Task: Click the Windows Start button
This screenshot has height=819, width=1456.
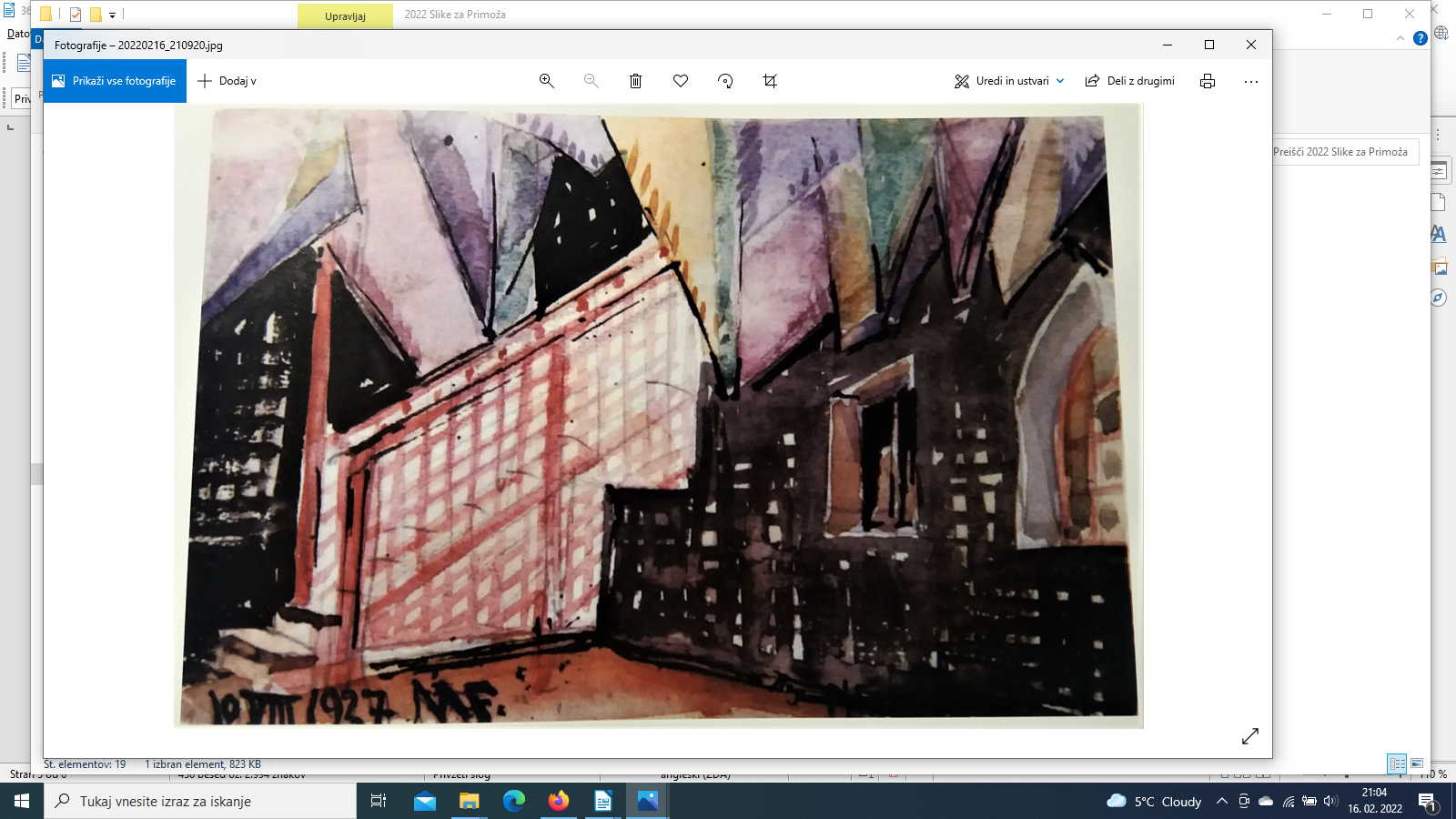Action: point(22,801)
